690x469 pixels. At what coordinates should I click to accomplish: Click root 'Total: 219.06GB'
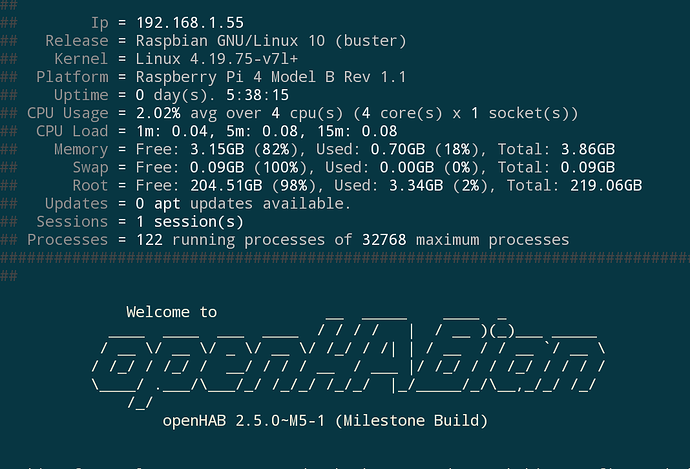point(574,185)
